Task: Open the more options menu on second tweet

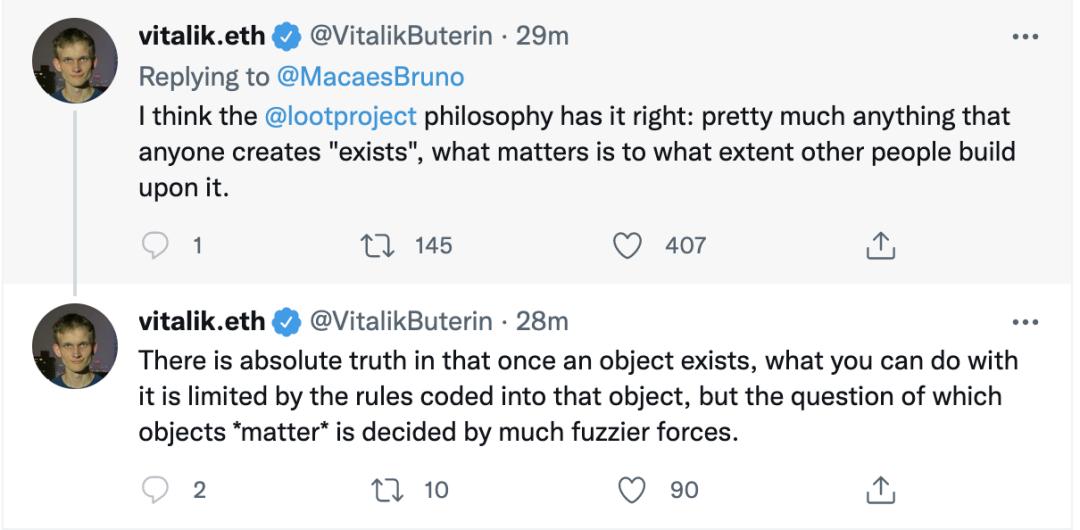Action: coord(1026,322)
